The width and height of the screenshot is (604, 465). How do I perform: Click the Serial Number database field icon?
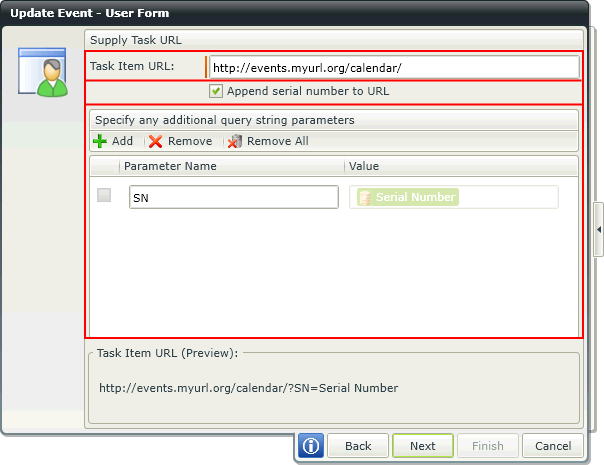coord(365,197)
